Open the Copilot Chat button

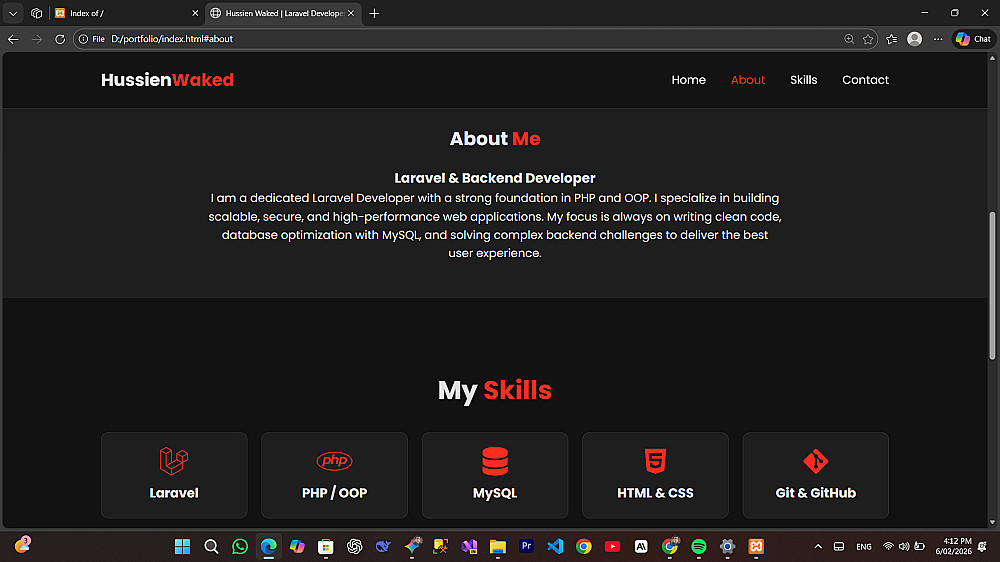tap(974, 39)
